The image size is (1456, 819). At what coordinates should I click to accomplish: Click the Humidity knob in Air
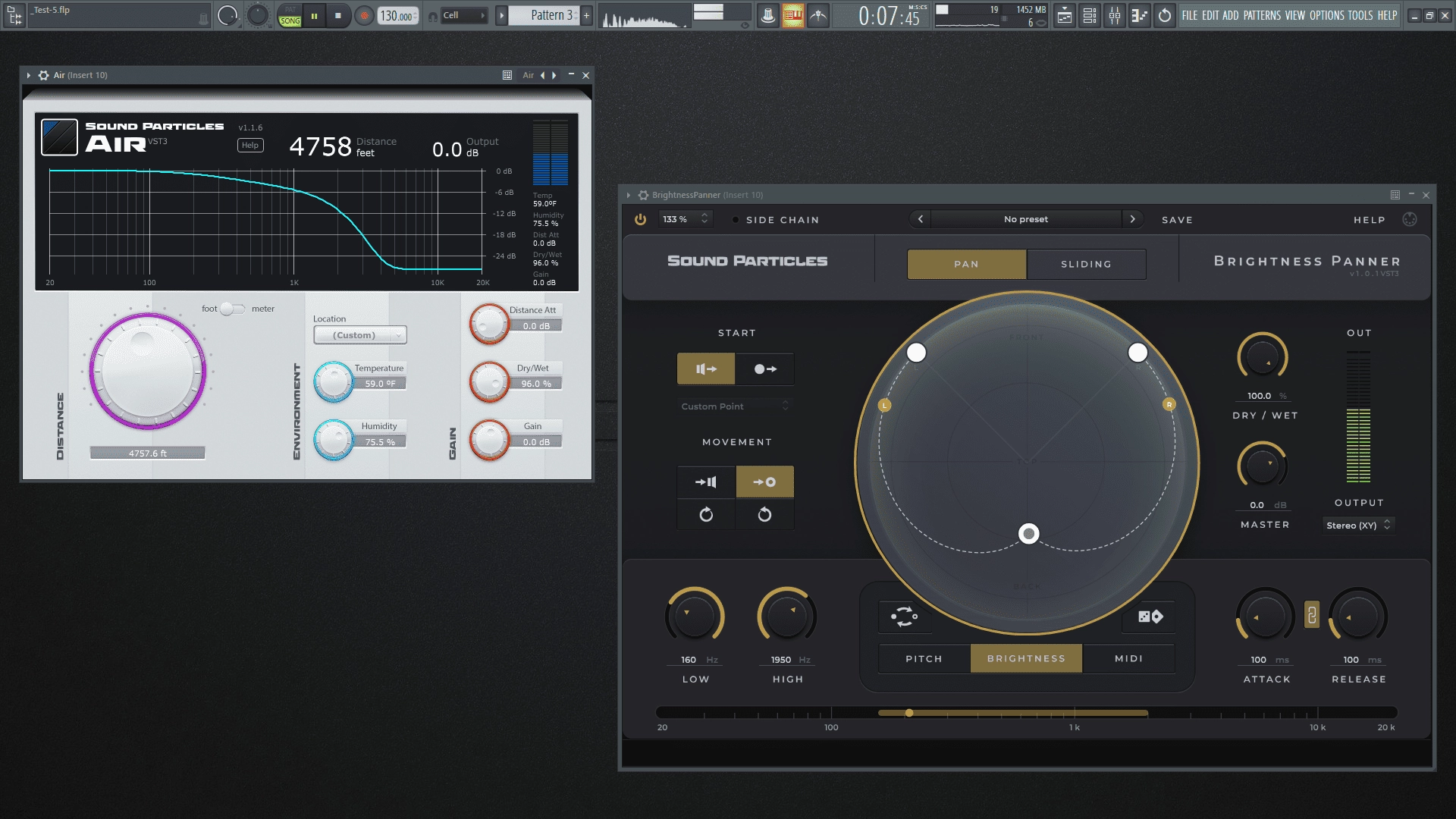333,439
